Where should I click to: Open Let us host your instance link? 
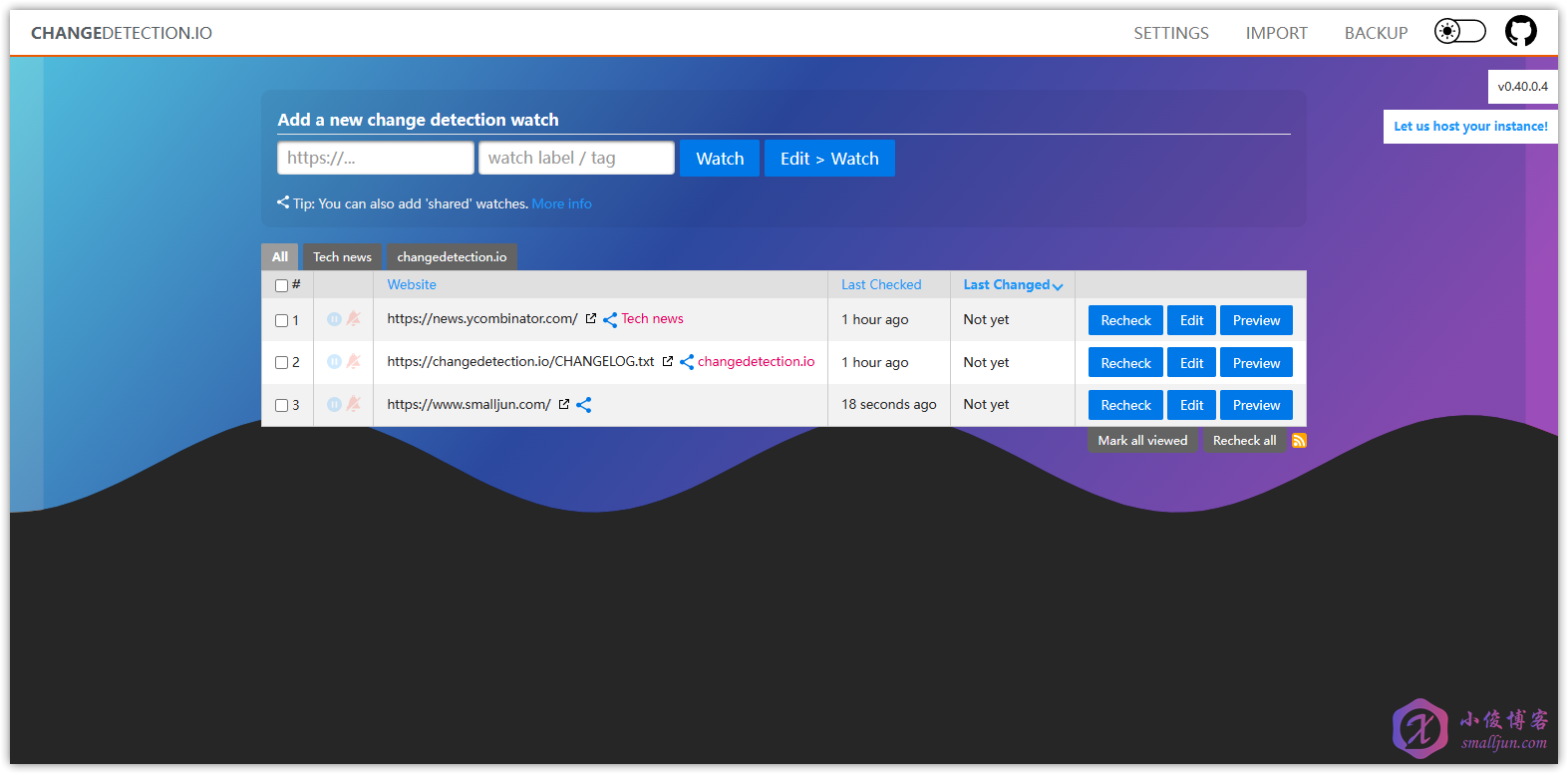[x=1470, y=127]
